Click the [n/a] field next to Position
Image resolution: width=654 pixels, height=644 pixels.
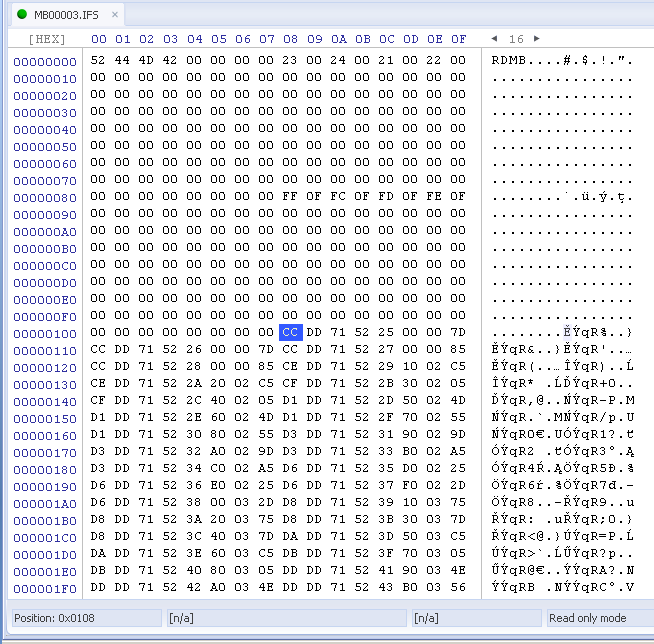[x=287, y=618]
